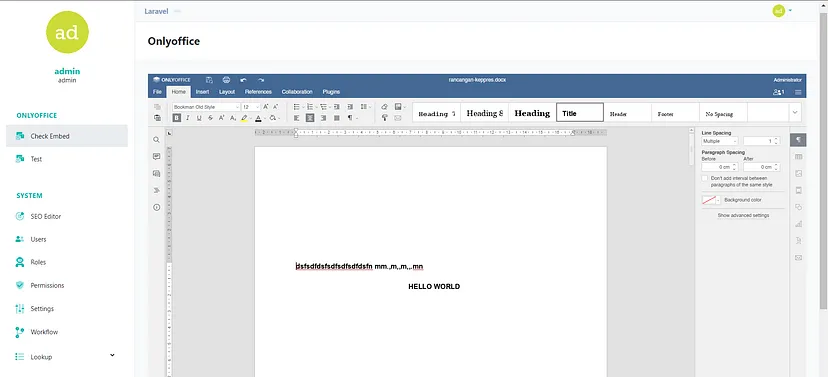Decrease paragraph indent
This screenshot has width=828, height=377.
(337, 107)
